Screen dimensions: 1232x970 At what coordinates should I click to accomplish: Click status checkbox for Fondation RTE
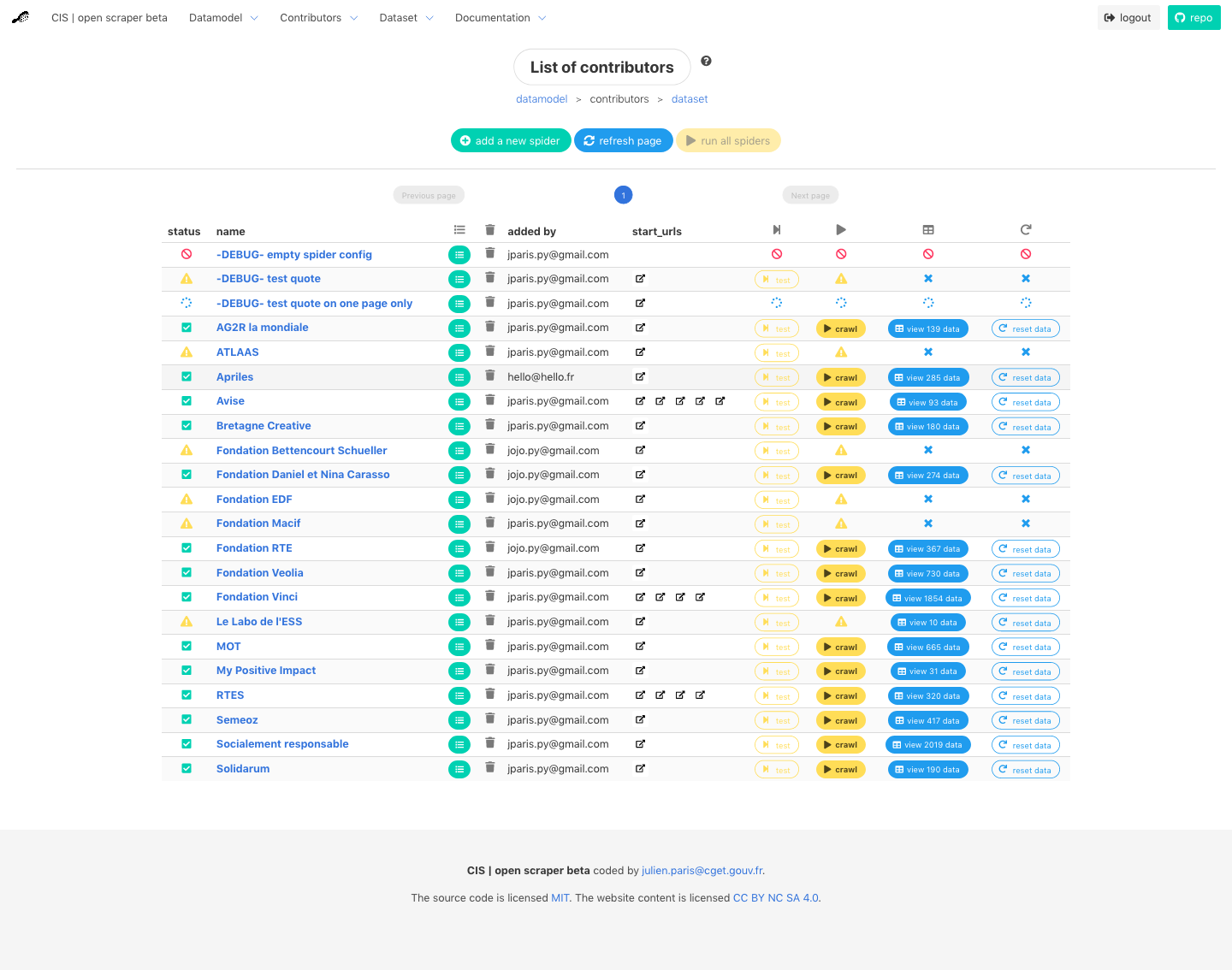187,548
